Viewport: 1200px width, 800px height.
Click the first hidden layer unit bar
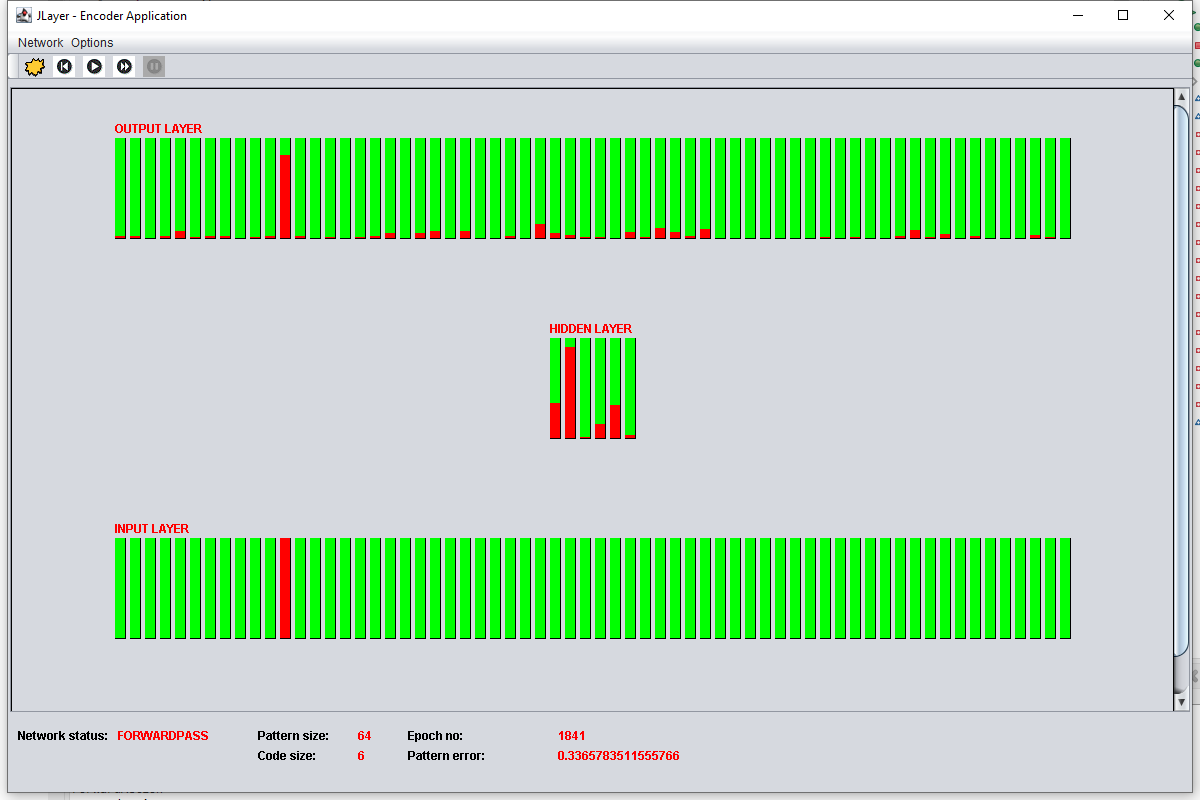[555, 388]
